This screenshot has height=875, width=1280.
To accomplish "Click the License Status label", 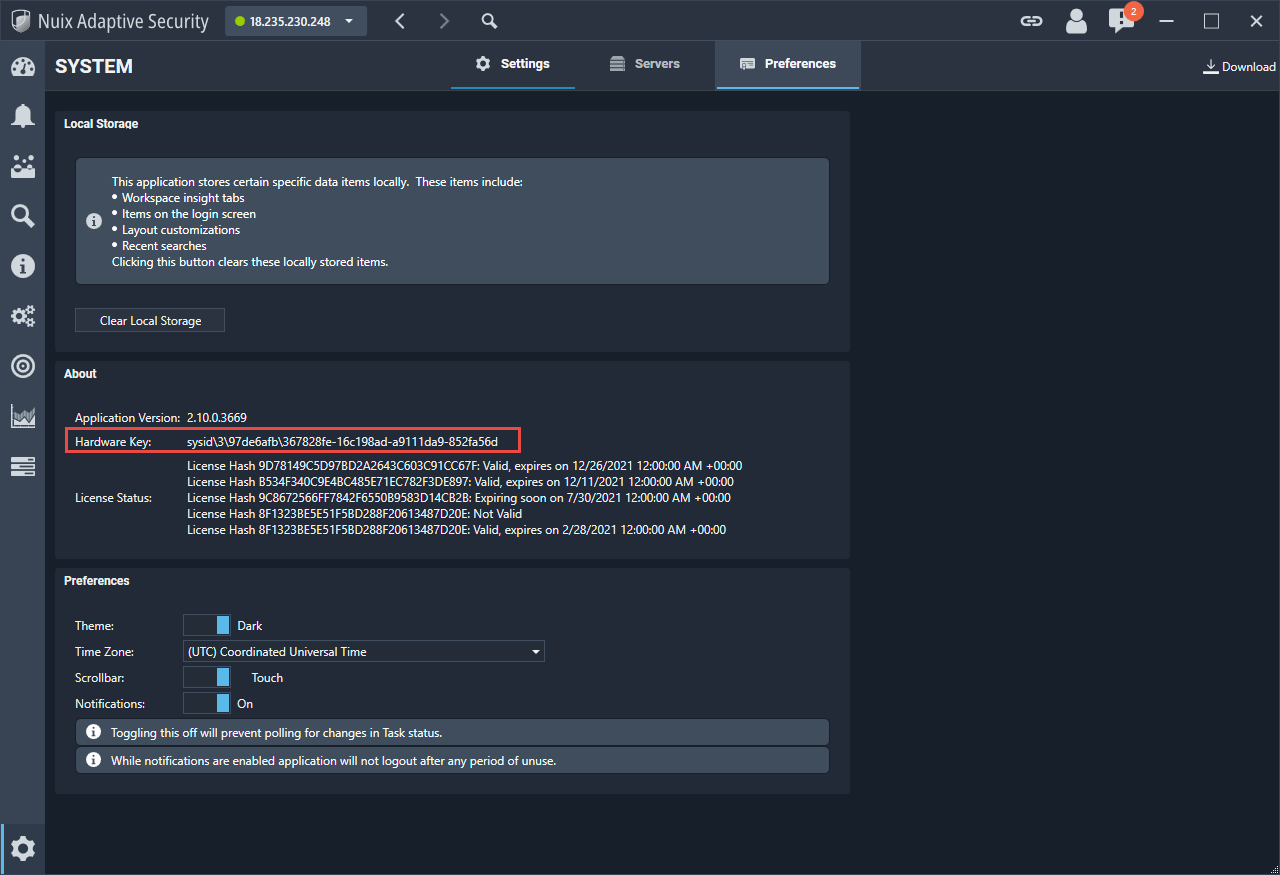I will [x=113, y=498].
